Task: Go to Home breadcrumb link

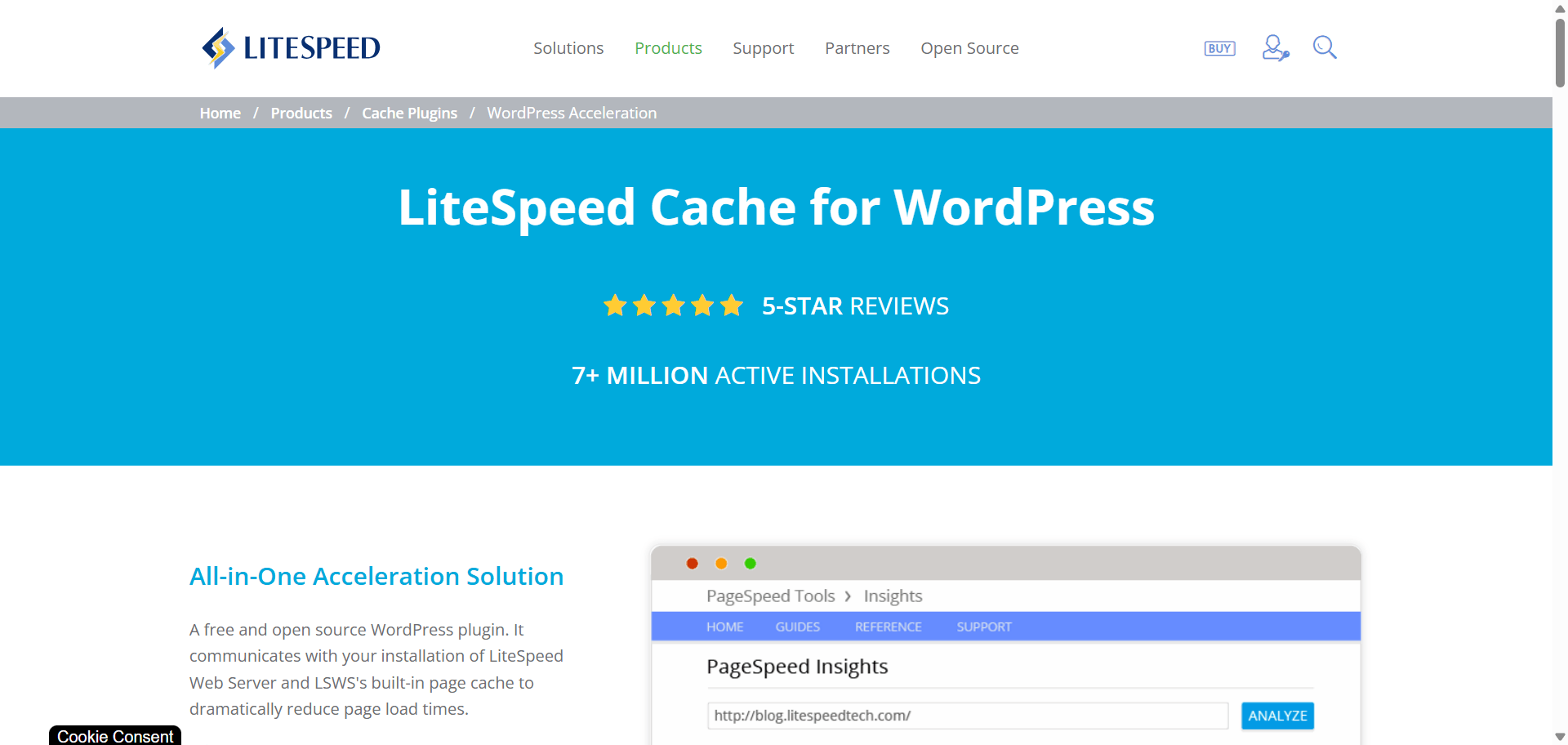Action: coord(220,113)
